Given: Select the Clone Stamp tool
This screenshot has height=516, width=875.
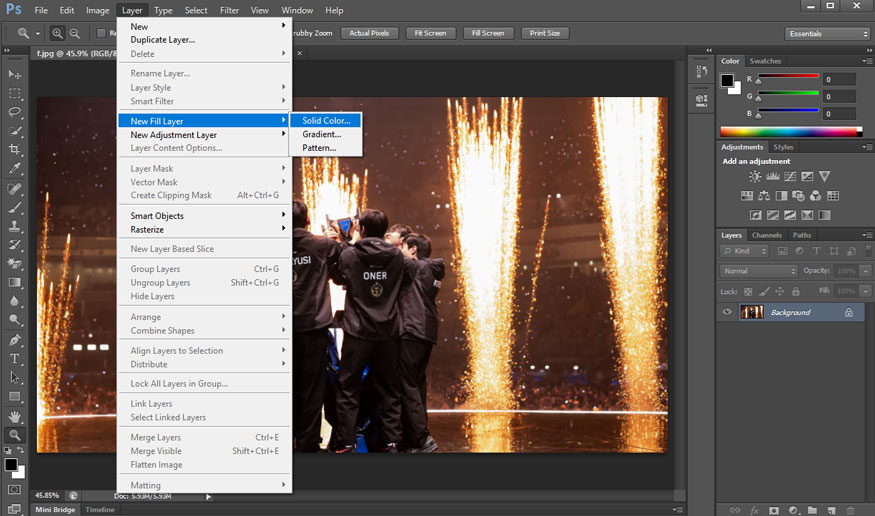Looking at the screenshot, I should (x=15, y=226).
